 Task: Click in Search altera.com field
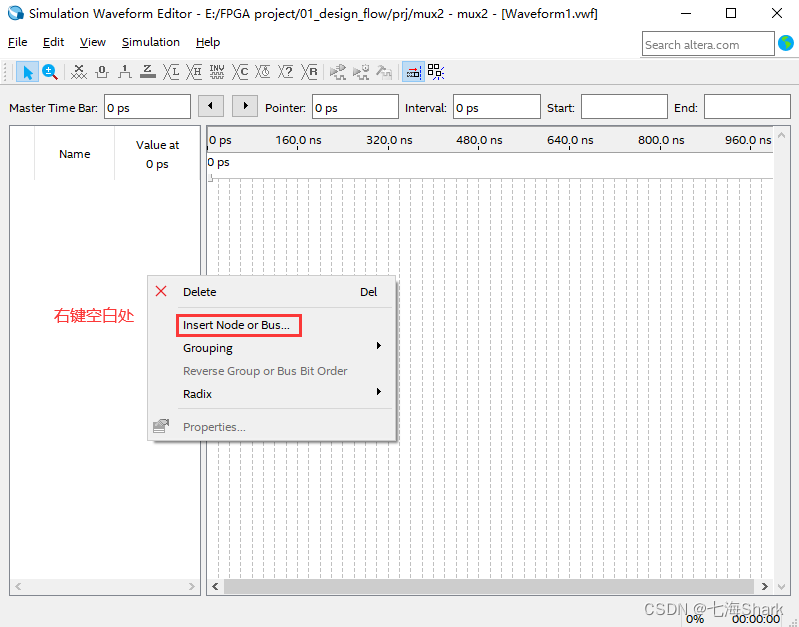(x=708, y=44)
